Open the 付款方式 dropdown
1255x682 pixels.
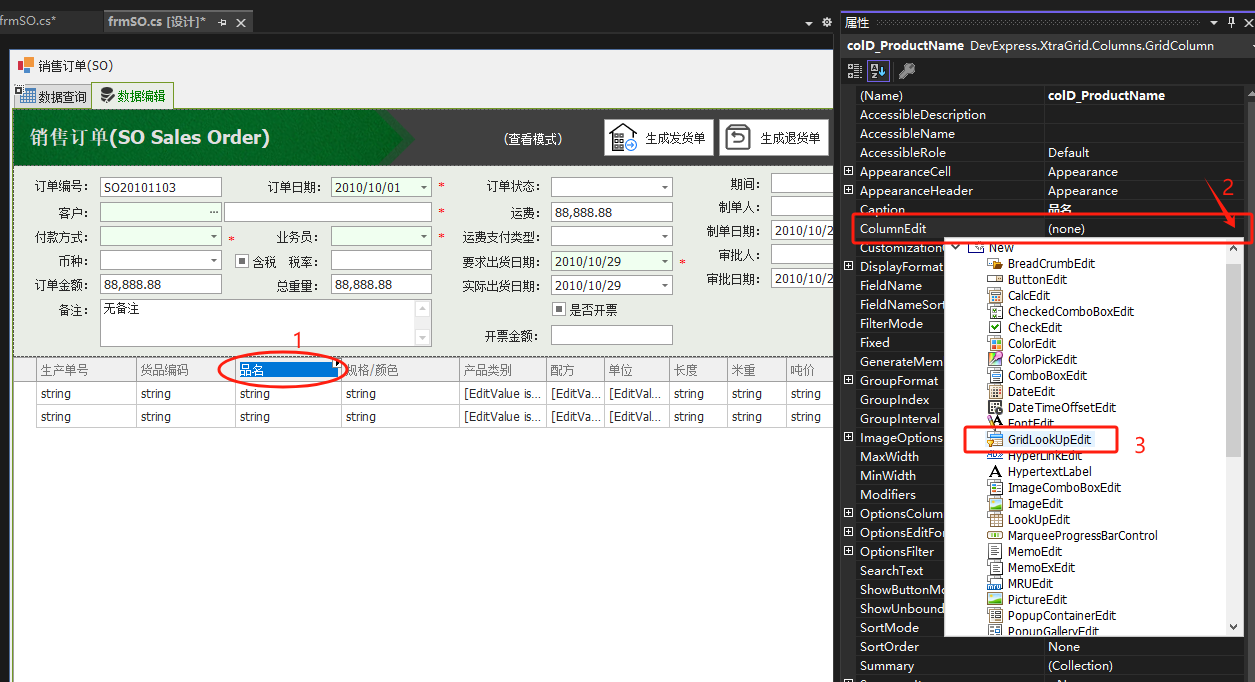[x=213, y=237]
